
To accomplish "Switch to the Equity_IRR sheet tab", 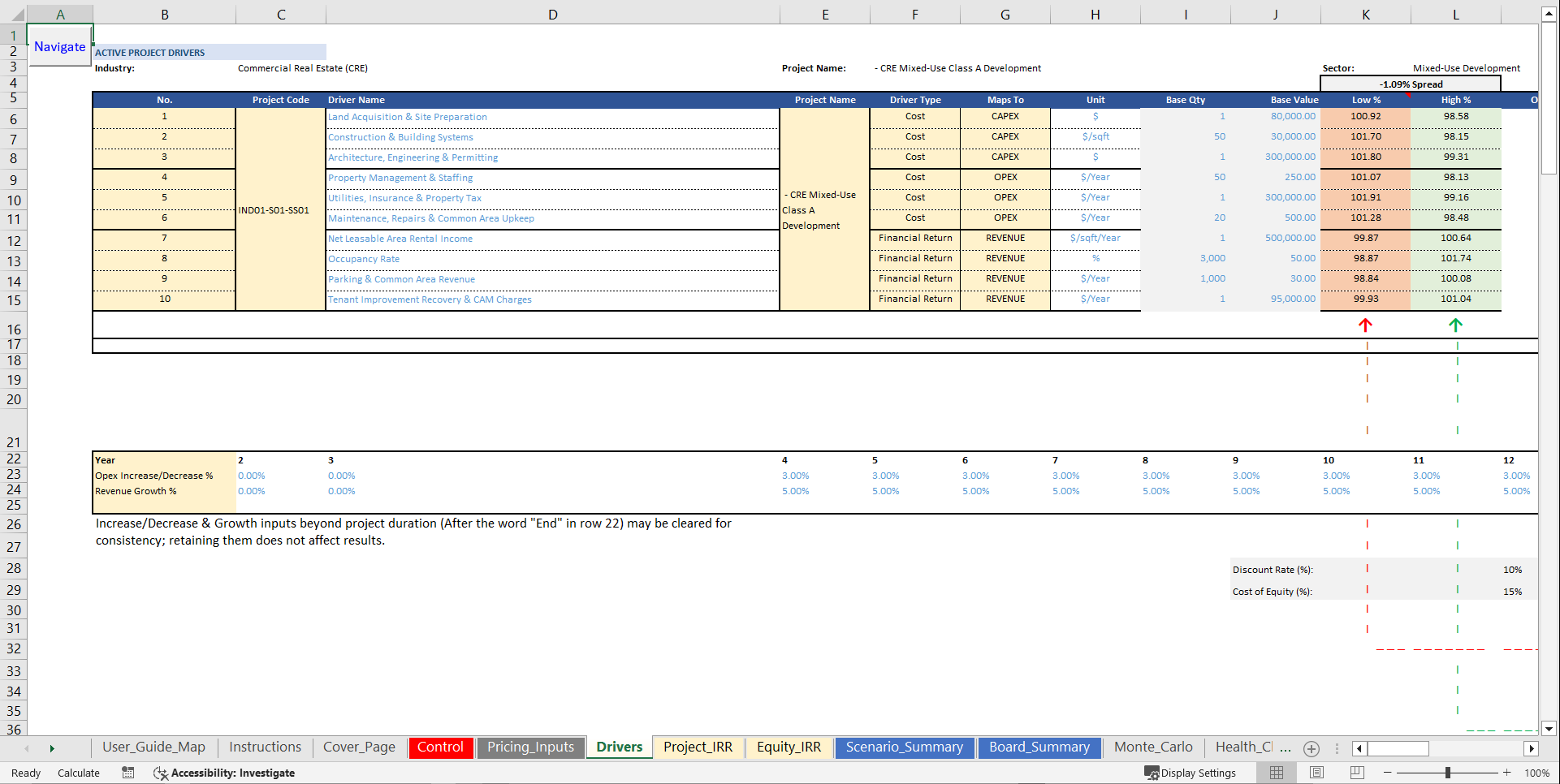I will [789, 747].
